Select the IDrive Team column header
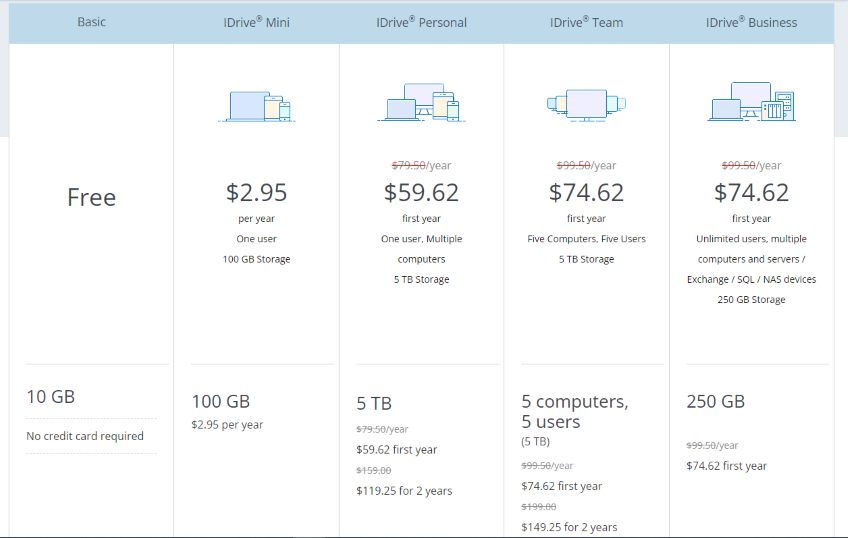848x538 pixels. point(586,22)
